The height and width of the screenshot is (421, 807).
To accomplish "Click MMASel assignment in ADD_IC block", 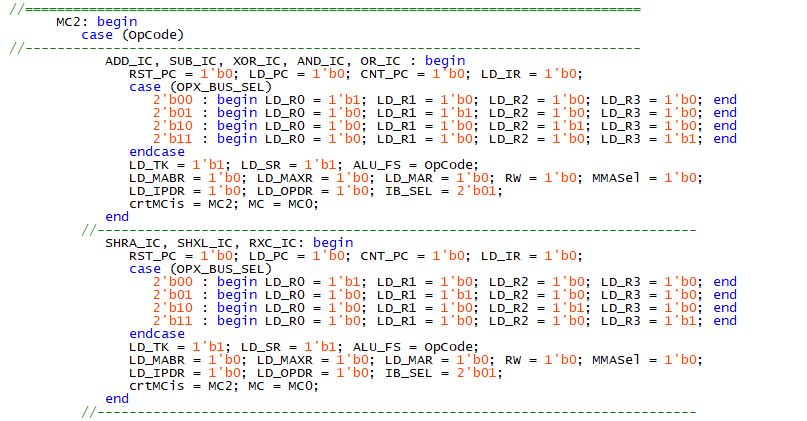I will (647, 178).
